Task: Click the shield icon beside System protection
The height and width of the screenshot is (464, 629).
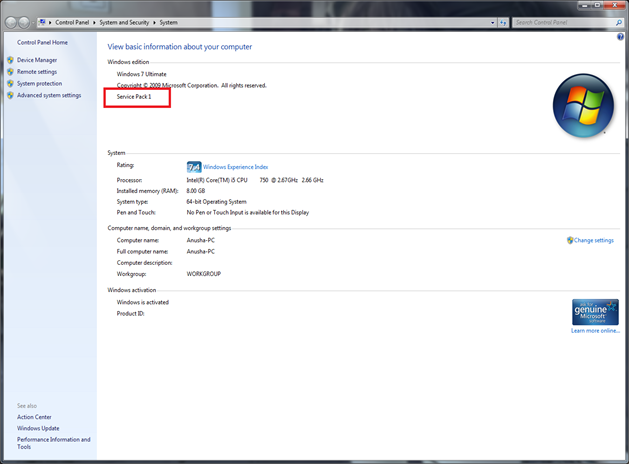Action: (10, 83)
